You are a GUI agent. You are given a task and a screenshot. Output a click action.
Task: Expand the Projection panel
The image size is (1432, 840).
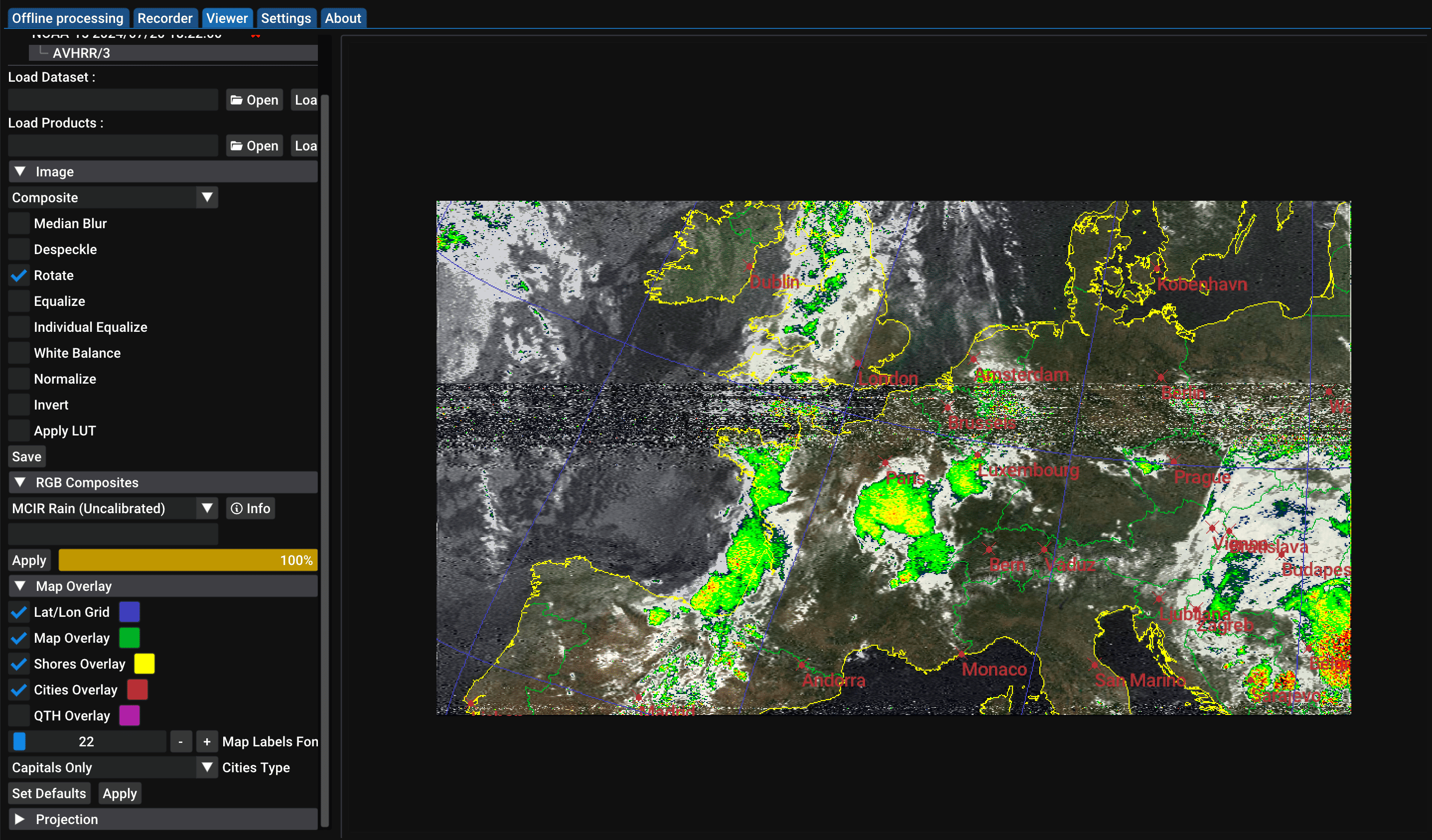point(21,819)
